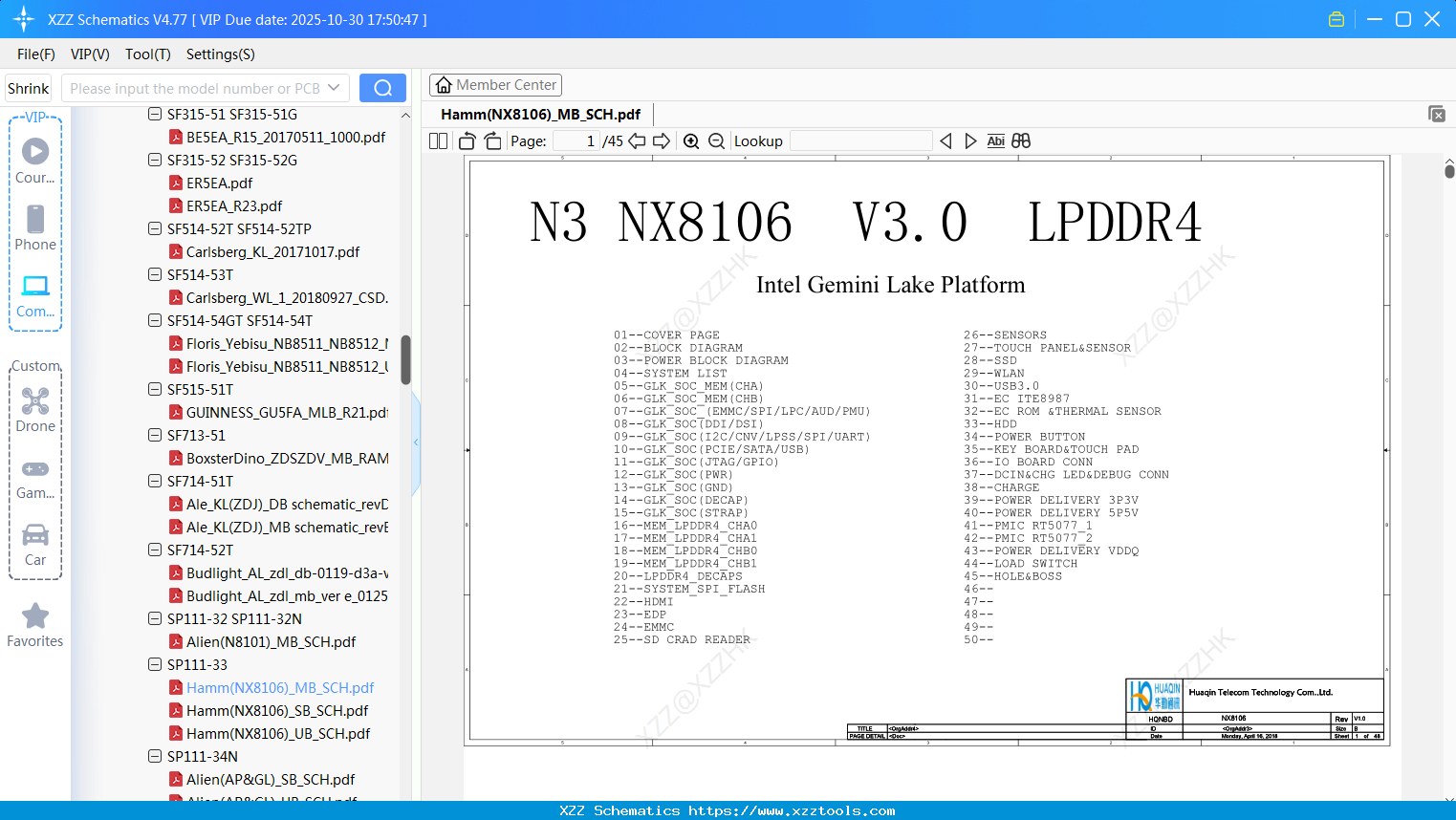Collapse the SF713-51 tree node
The height and width of the screenshot is (820, 1456).
click(155, 435)
